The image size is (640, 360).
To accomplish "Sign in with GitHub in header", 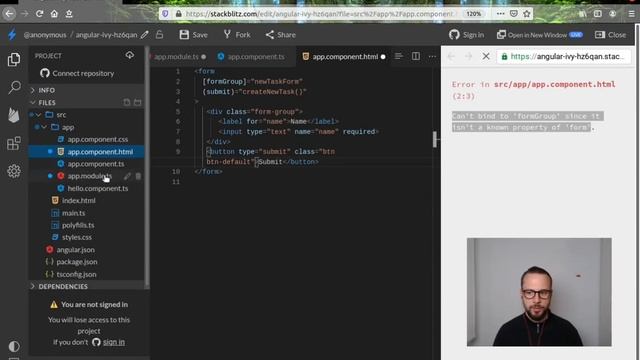I will 467,35.
